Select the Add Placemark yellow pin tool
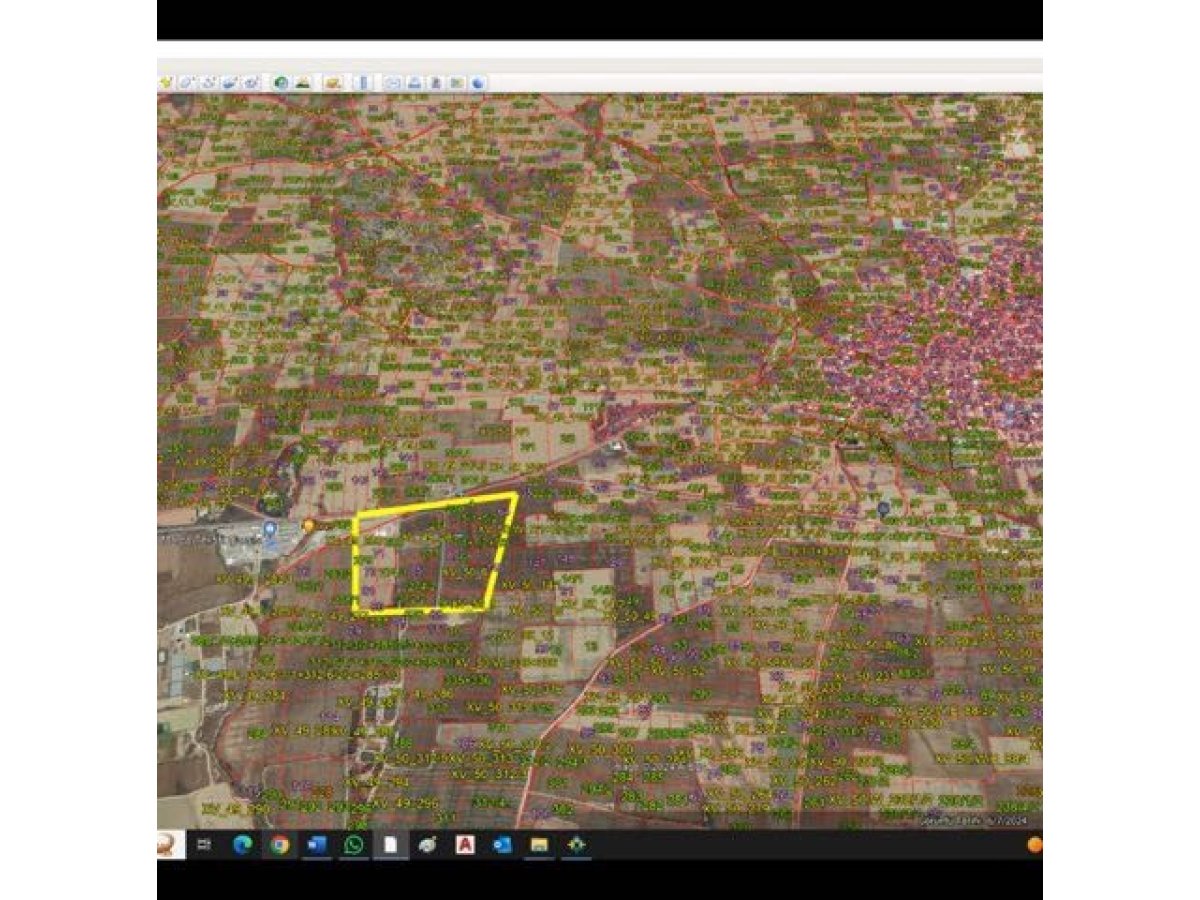This screenshot has width=1200, height=900. tap(165, 83)
